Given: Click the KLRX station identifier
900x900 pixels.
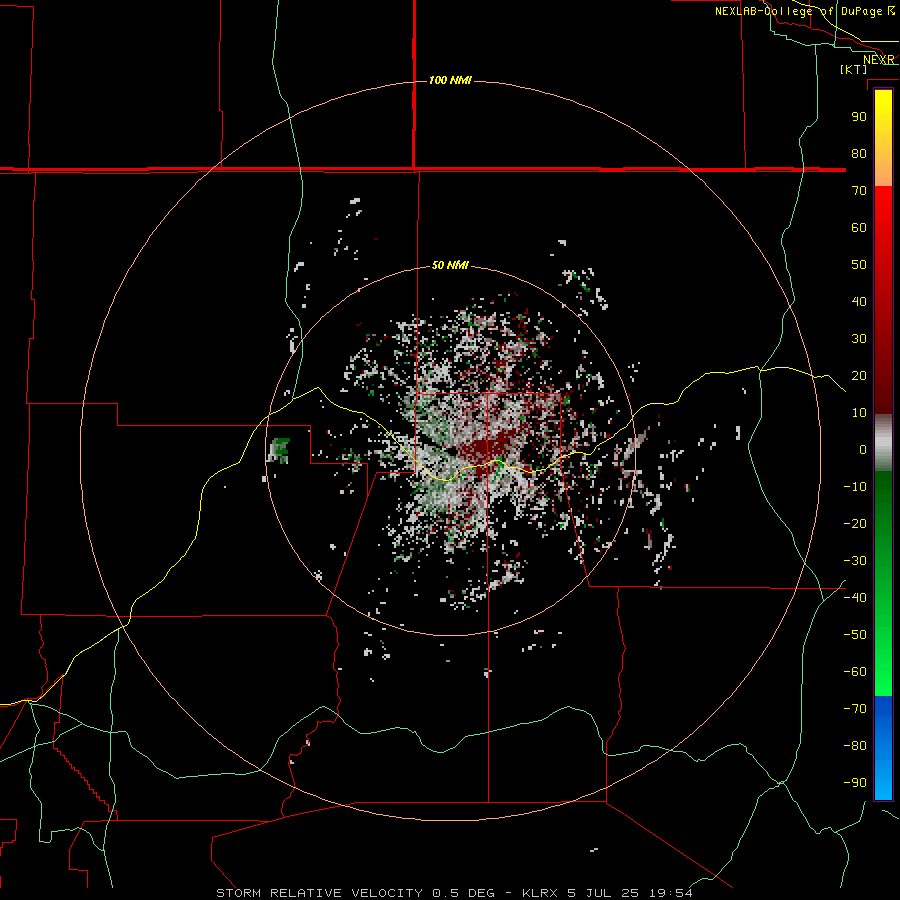Looking at the screenshot, I should [x=541, y=893].
